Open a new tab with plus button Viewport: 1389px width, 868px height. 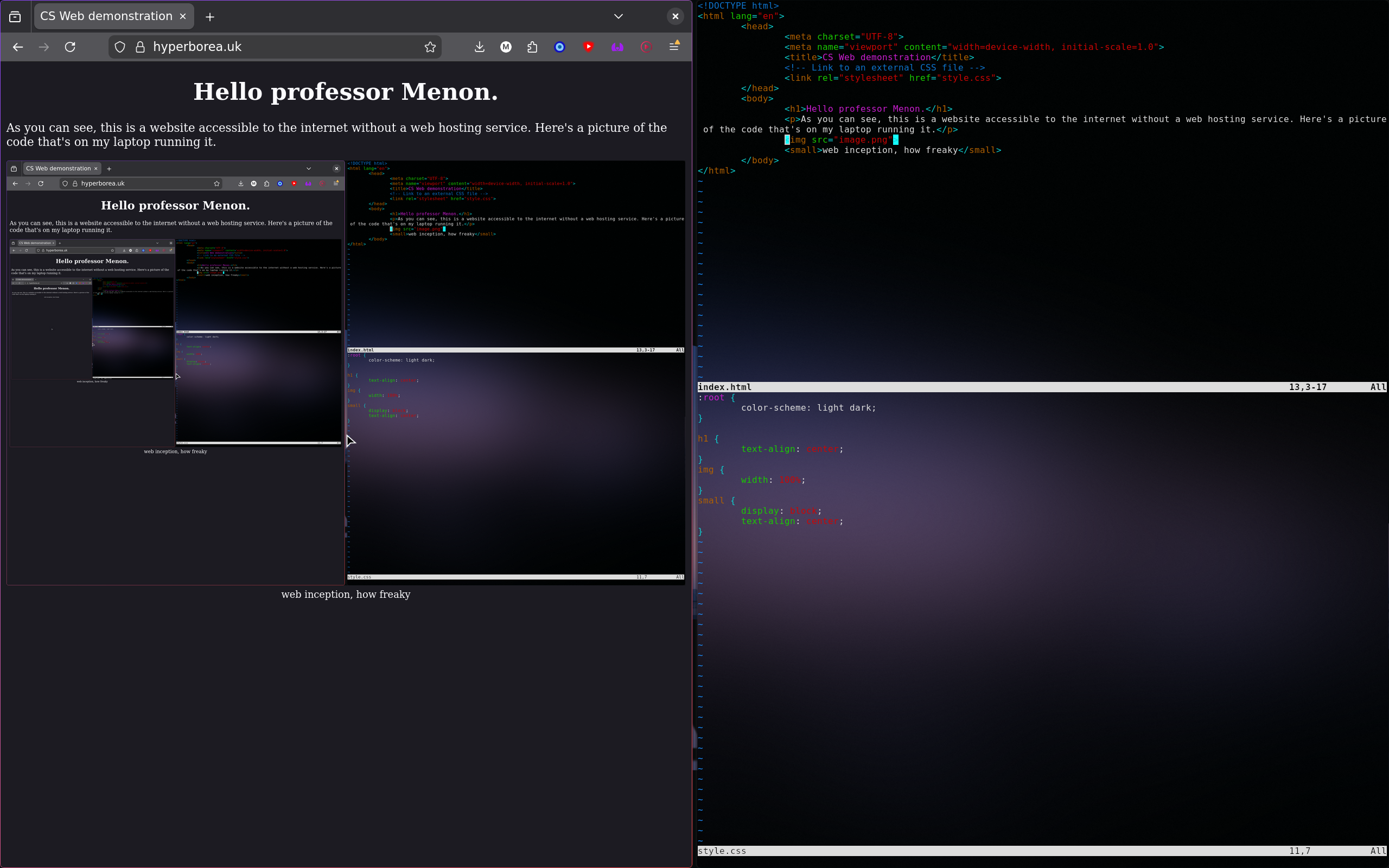pyautogui.click(x=210, y=17)
